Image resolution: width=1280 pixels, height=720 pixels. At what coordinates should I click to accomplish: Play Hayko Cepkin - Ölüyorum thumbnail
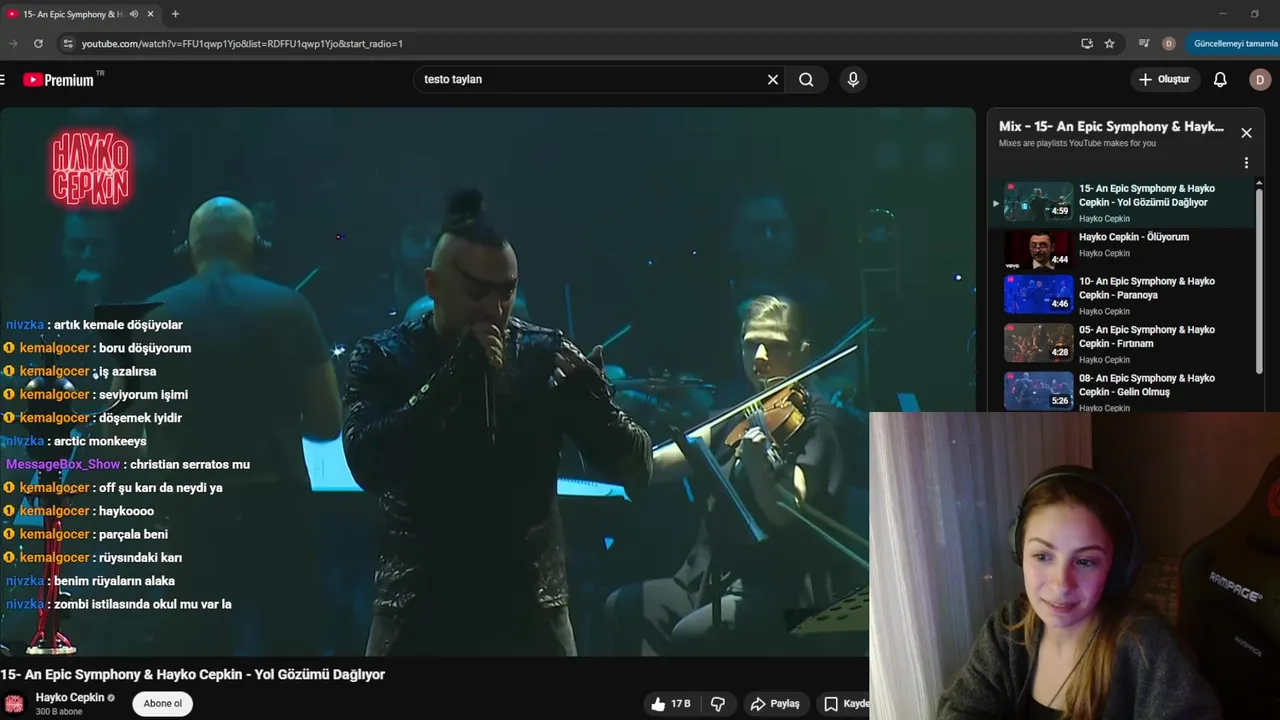coord(1038,250)
